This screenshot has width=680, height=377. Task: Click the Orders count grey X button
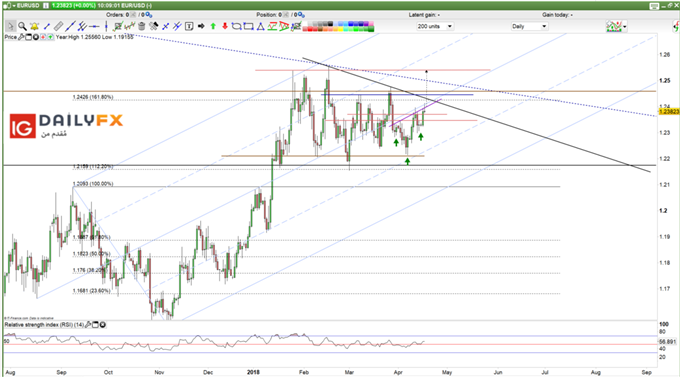133,15
